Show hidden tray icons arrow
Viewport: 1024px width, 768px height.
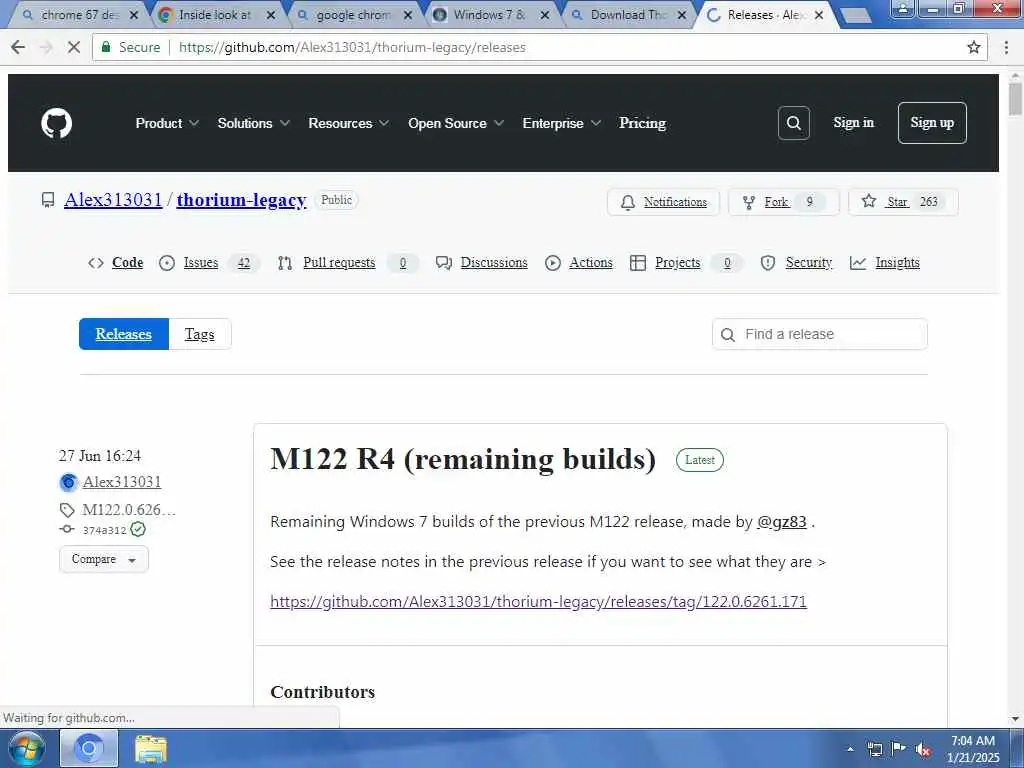click(850, 749)
